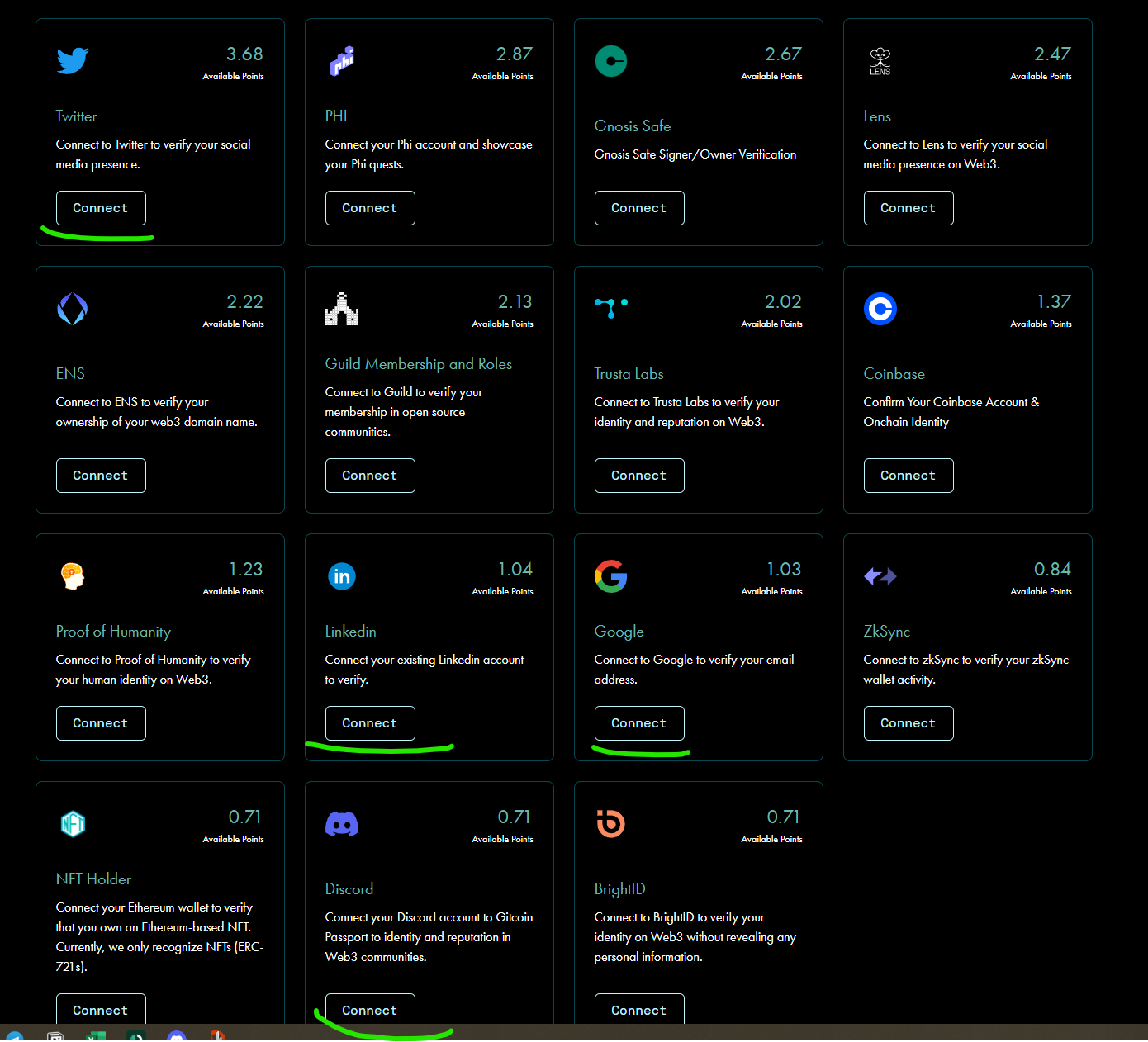Select the Twitter card title
This screenshot has height=1042, width=1148.
click(x=76, y=116)
